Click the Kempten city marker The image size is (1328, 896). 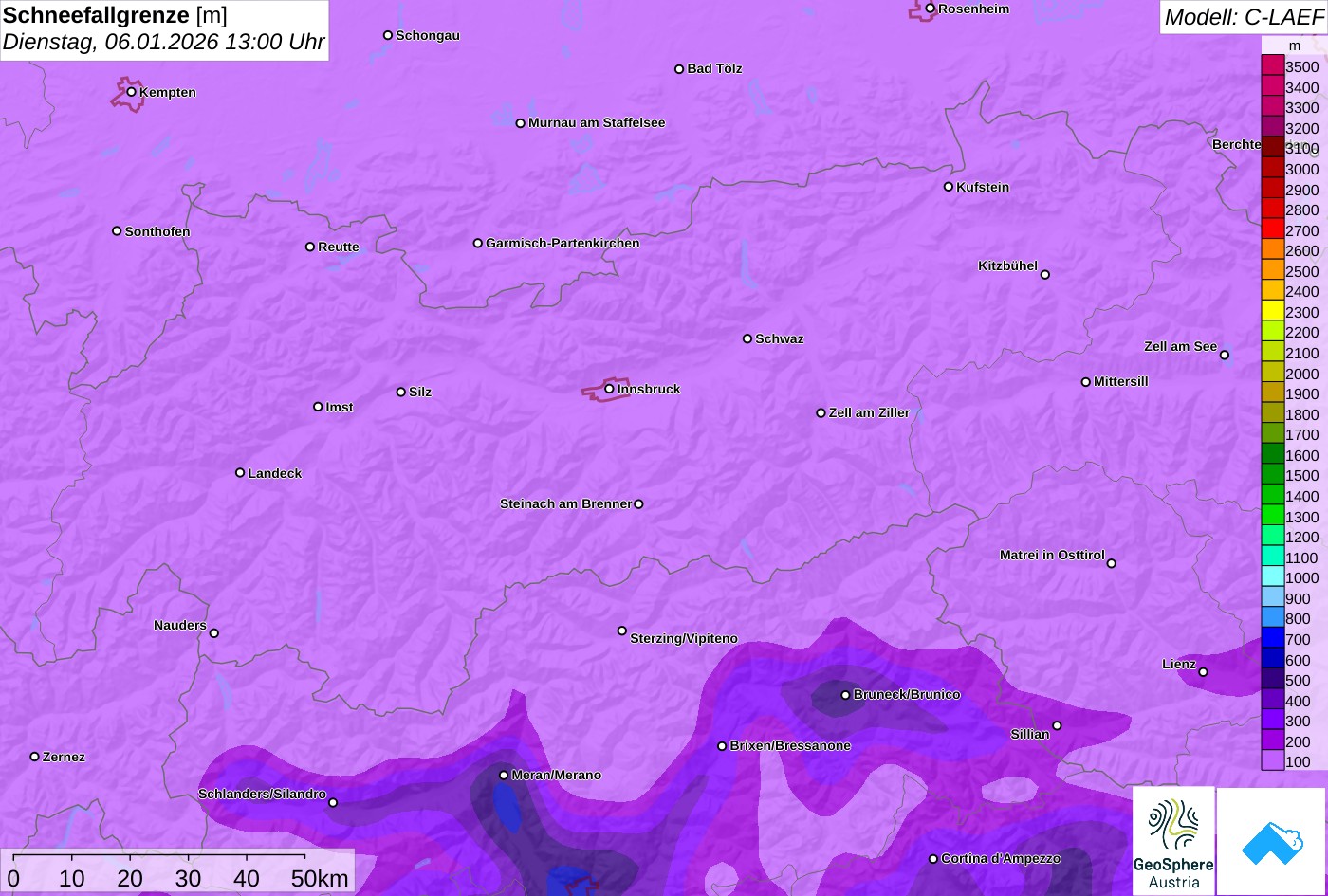point(132,92)
